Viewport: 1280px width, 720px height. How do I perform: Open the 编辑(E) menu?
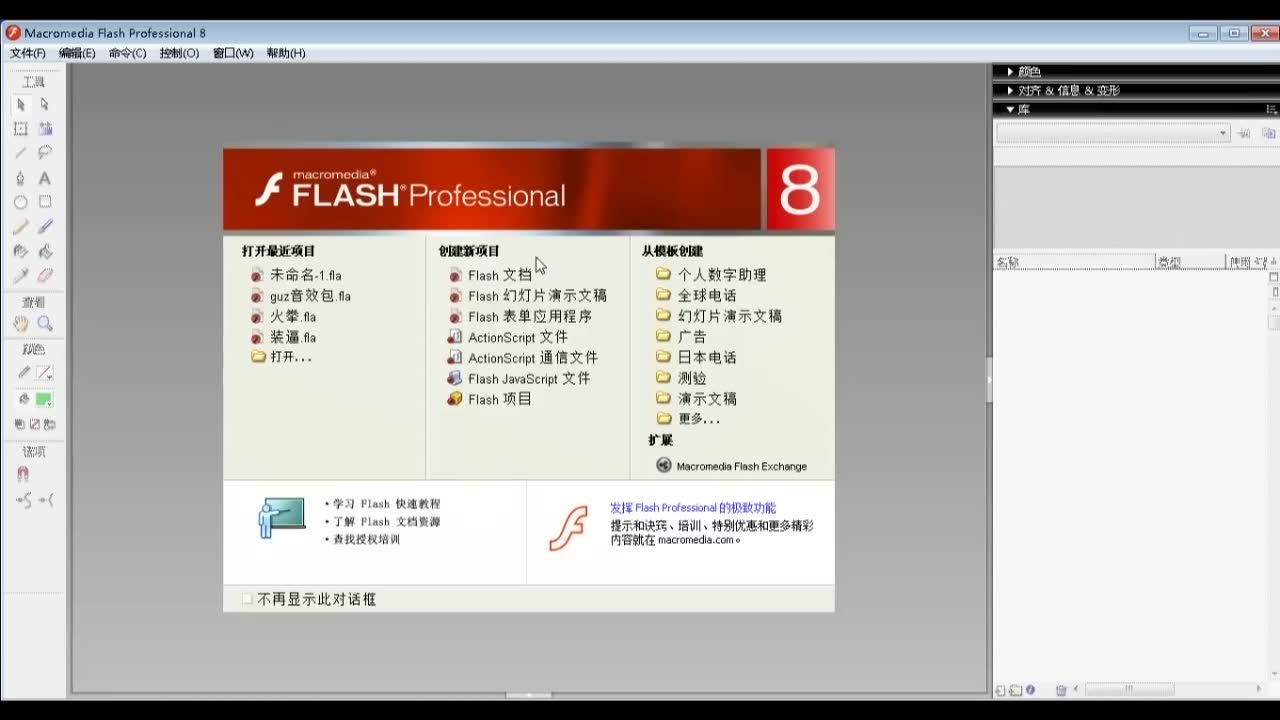(x=77, y=53)
